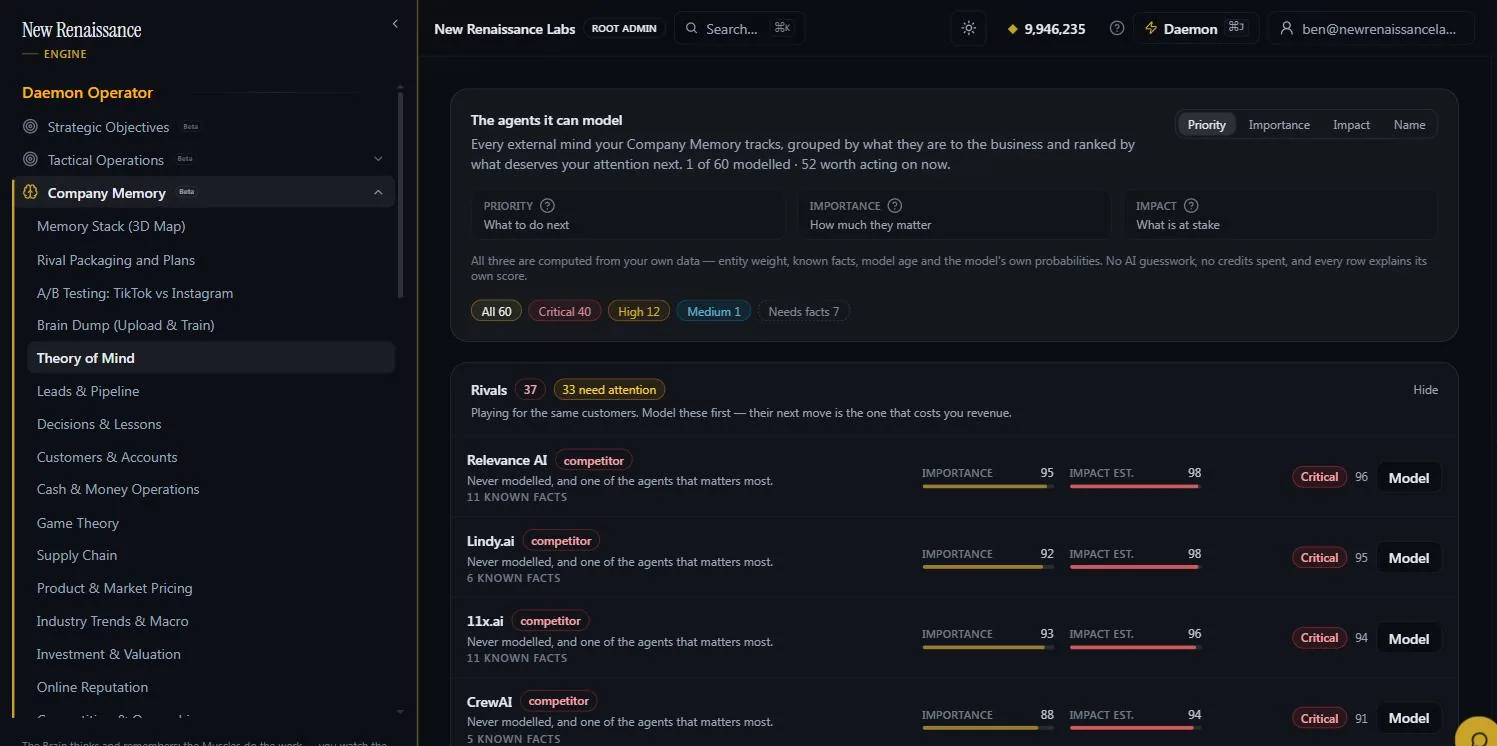Open the Daemon button in header
The height and width of the screenshot is (746, 1497).
pos(1195,29)
